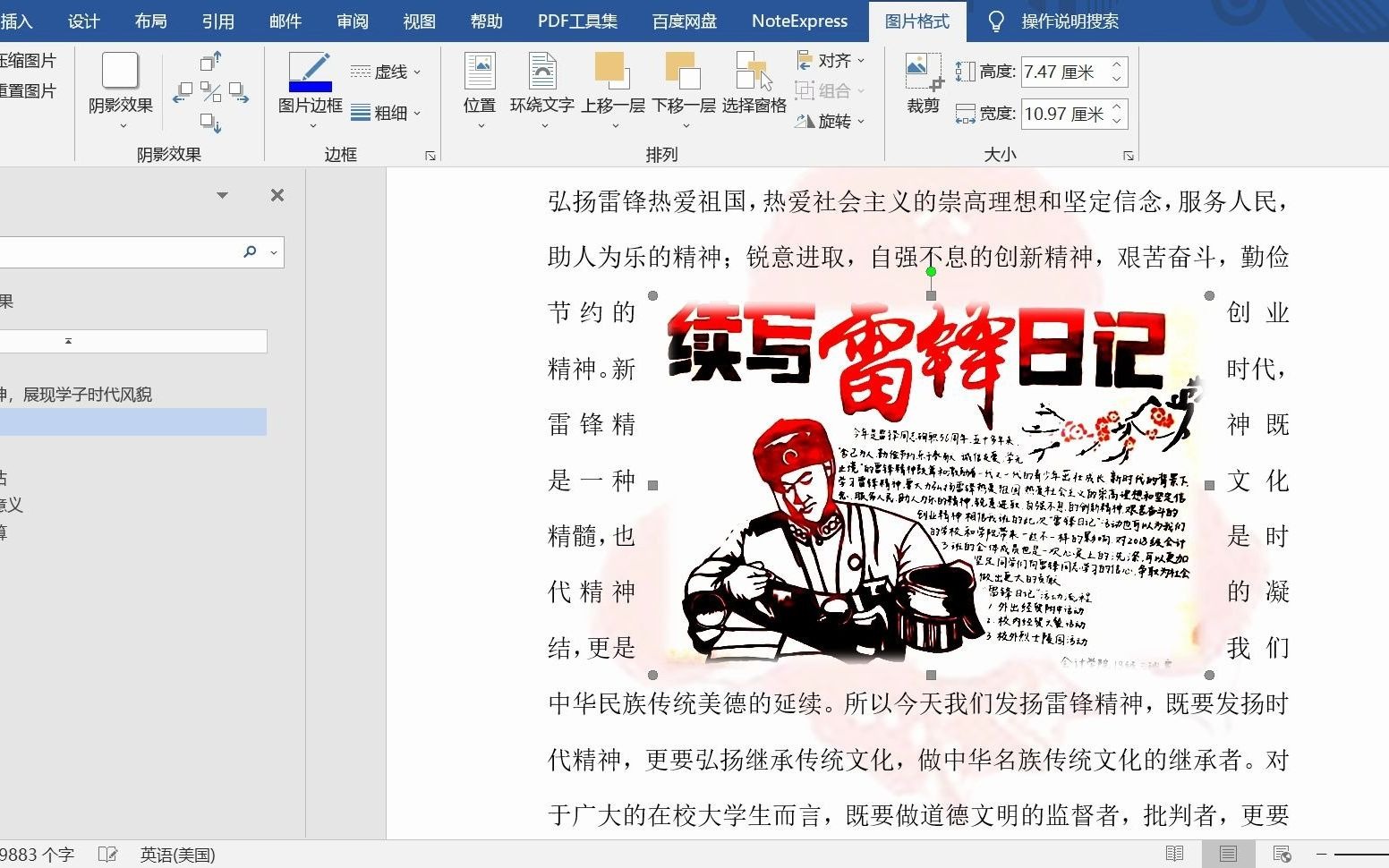The image size is (1389, 868).
Task: Click 重置图片 reset picture button
Action: click(x=28, y=91)
